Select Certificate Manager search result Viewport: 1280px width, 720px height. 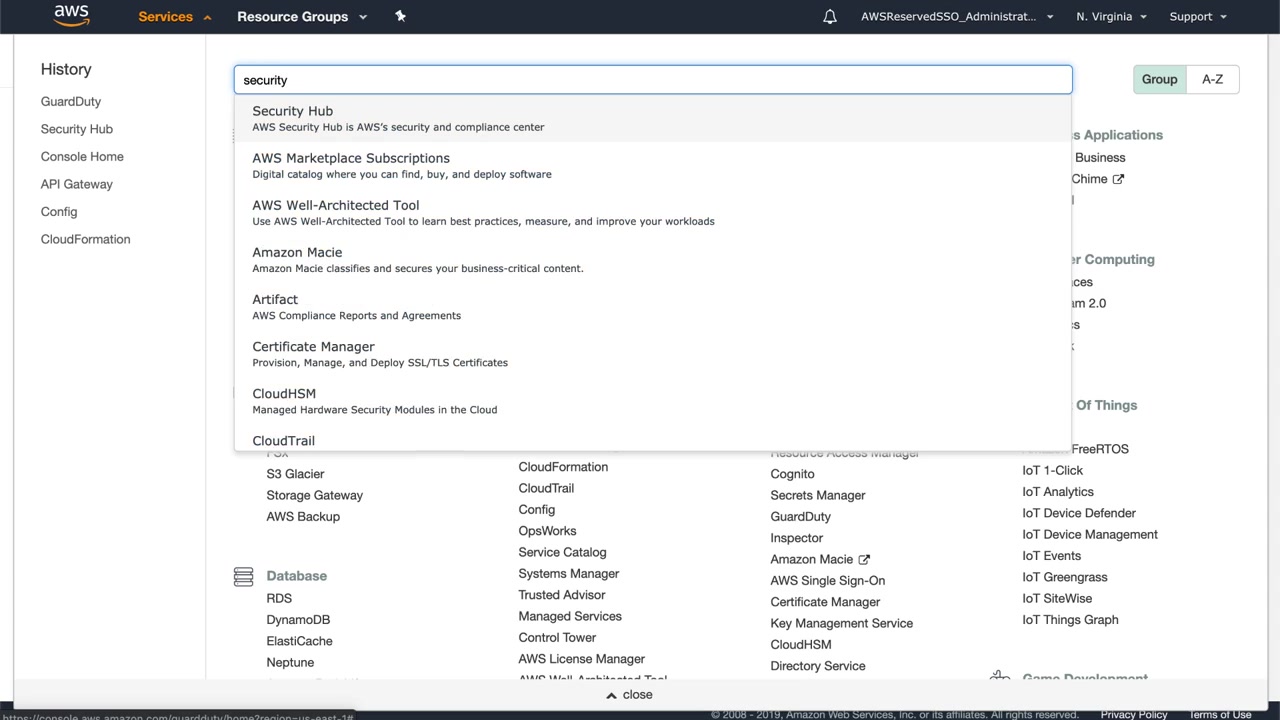click(653, 353)
